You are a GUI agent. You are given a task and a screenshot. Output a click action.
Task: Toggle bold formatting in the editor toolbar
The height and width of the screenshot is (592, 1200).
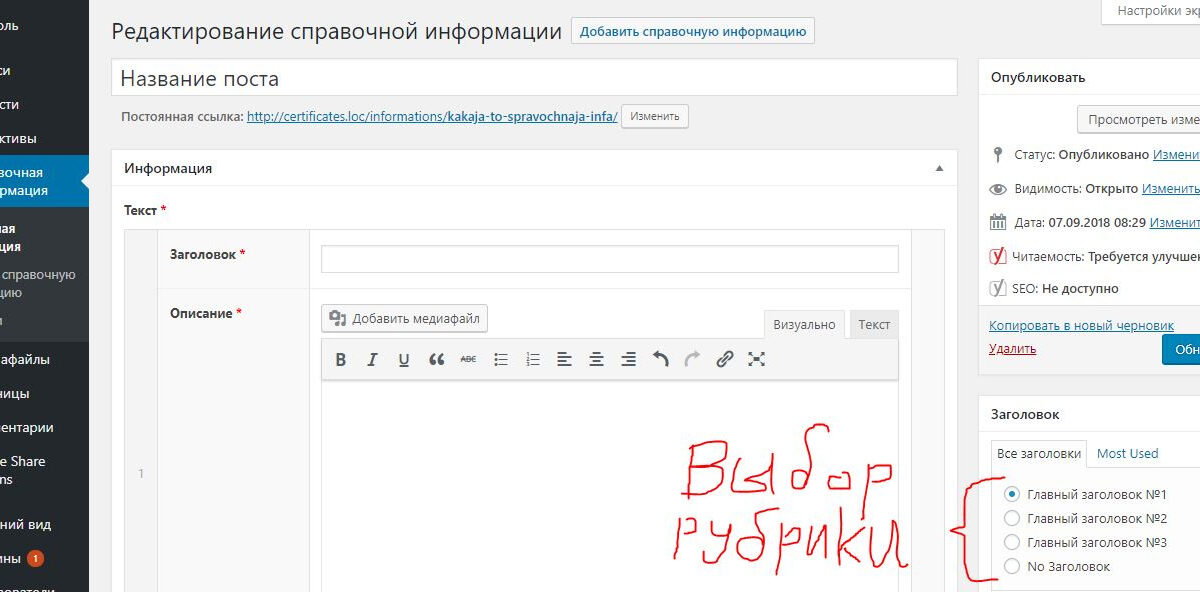point(340,359)
